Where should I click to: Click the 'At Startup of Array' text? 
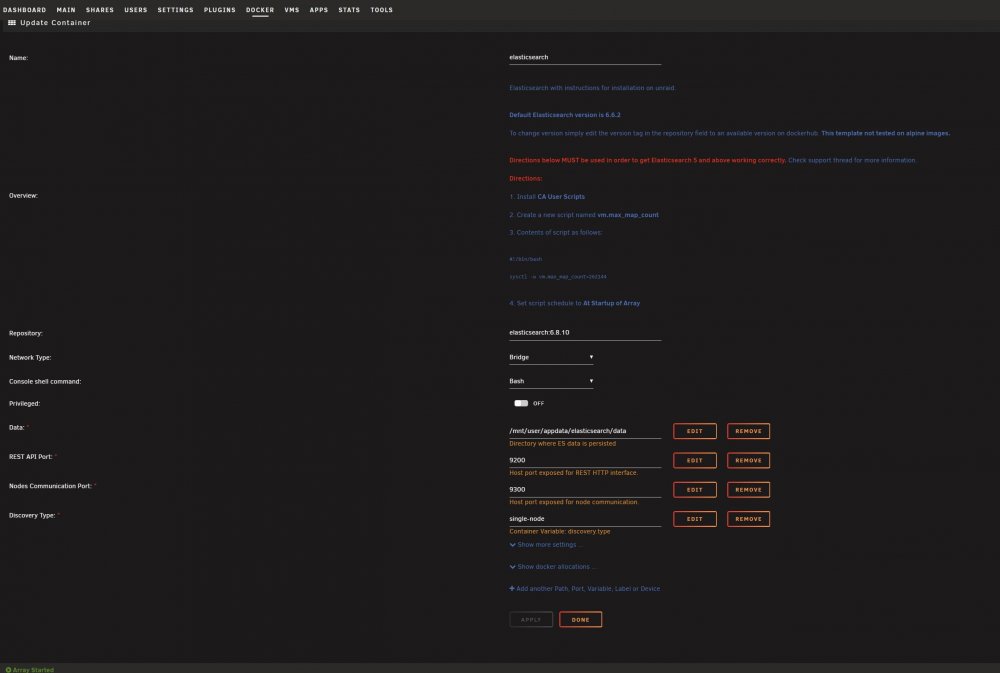click(612, 303)
